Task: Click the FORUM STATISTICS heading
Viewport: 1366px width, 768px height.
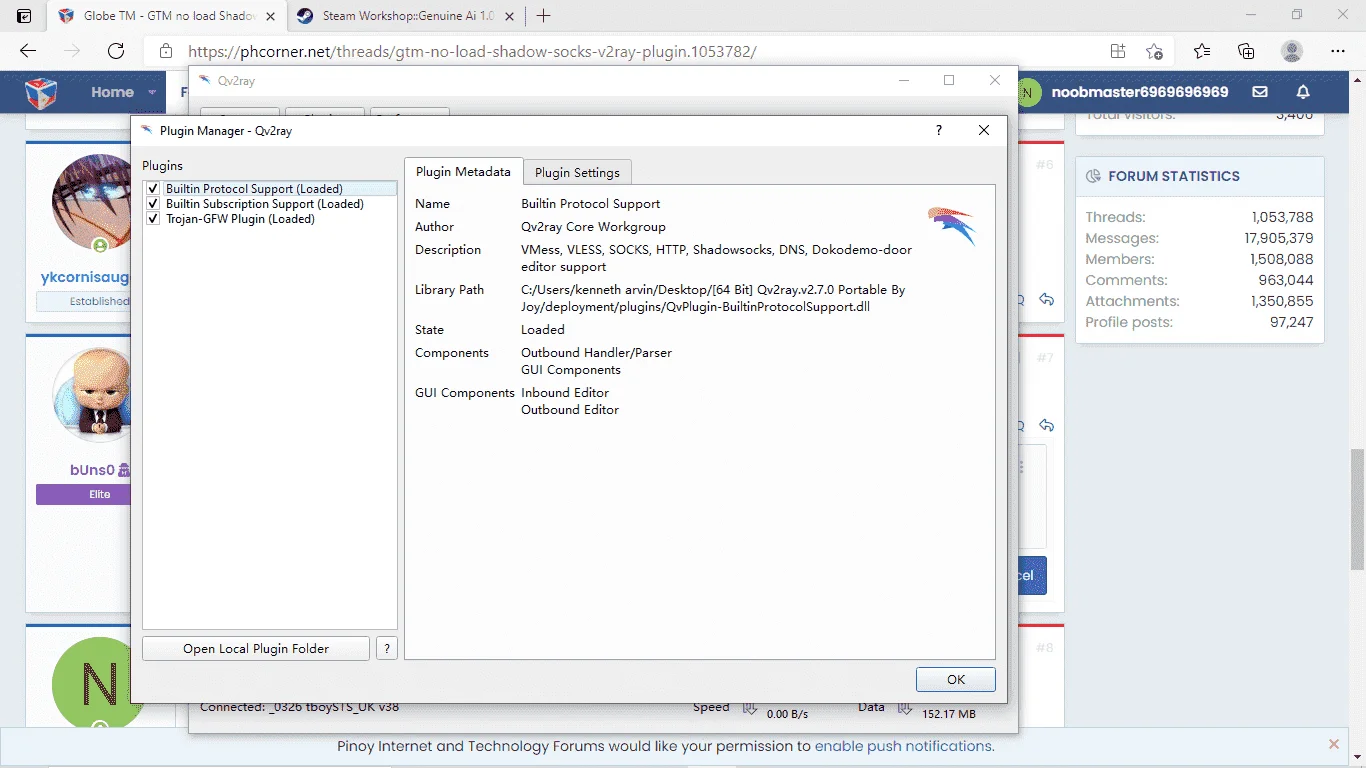Action: 1174,176
